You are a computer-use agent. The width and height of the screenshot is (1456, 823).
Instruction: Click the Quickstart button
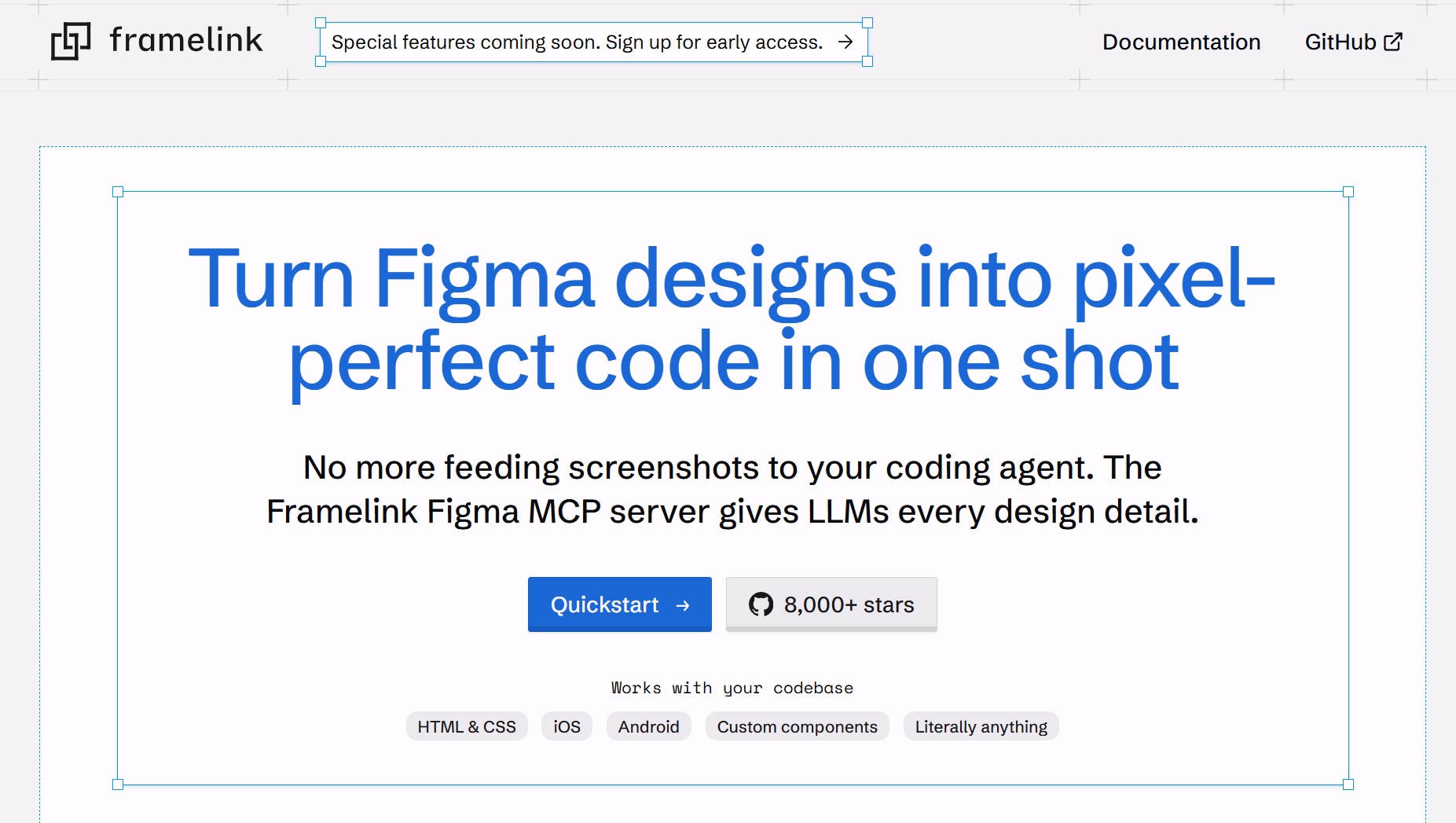pyautogui.click(x=620, y=604)
